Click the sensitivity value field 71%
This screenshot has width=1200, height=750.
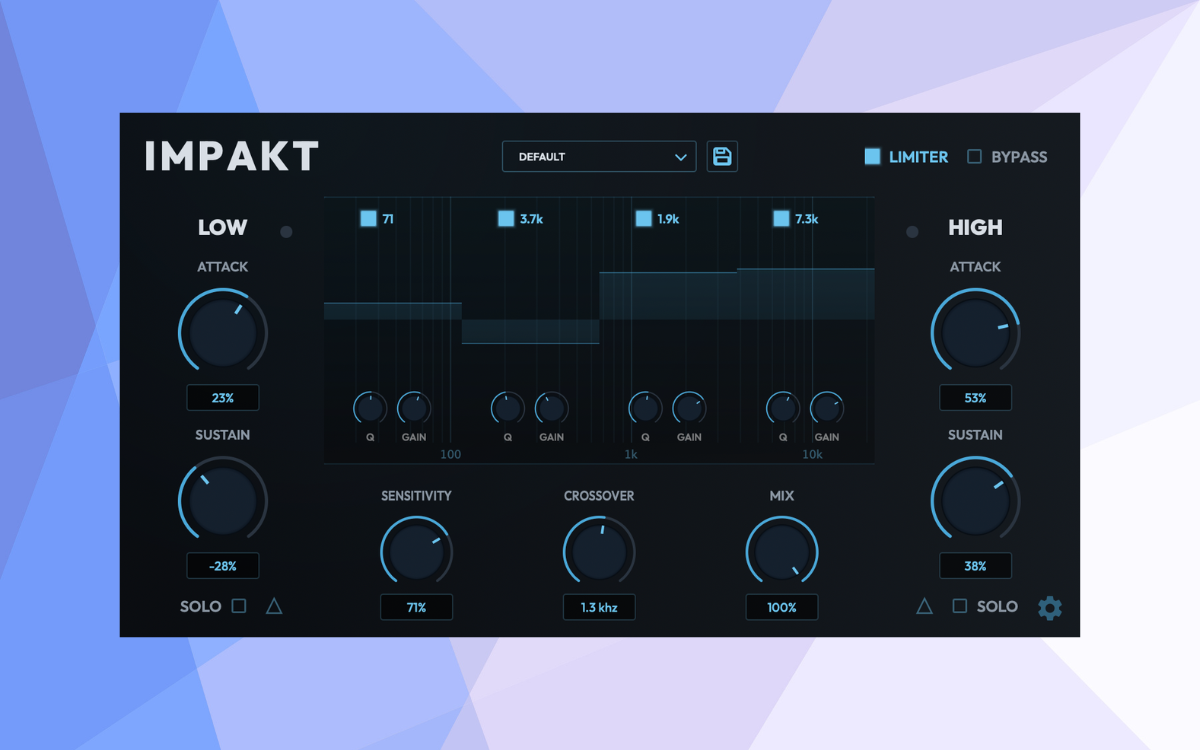point(416,607)
